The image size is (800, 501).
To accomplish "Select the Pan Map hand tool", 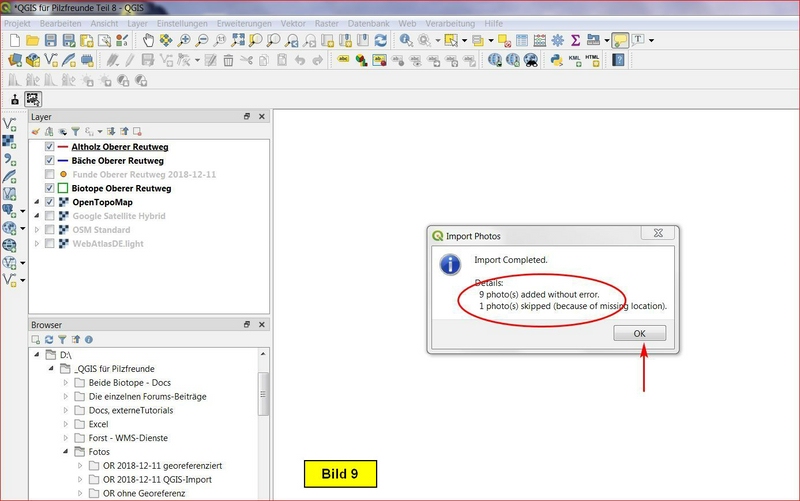I will (x=148, y=40).
